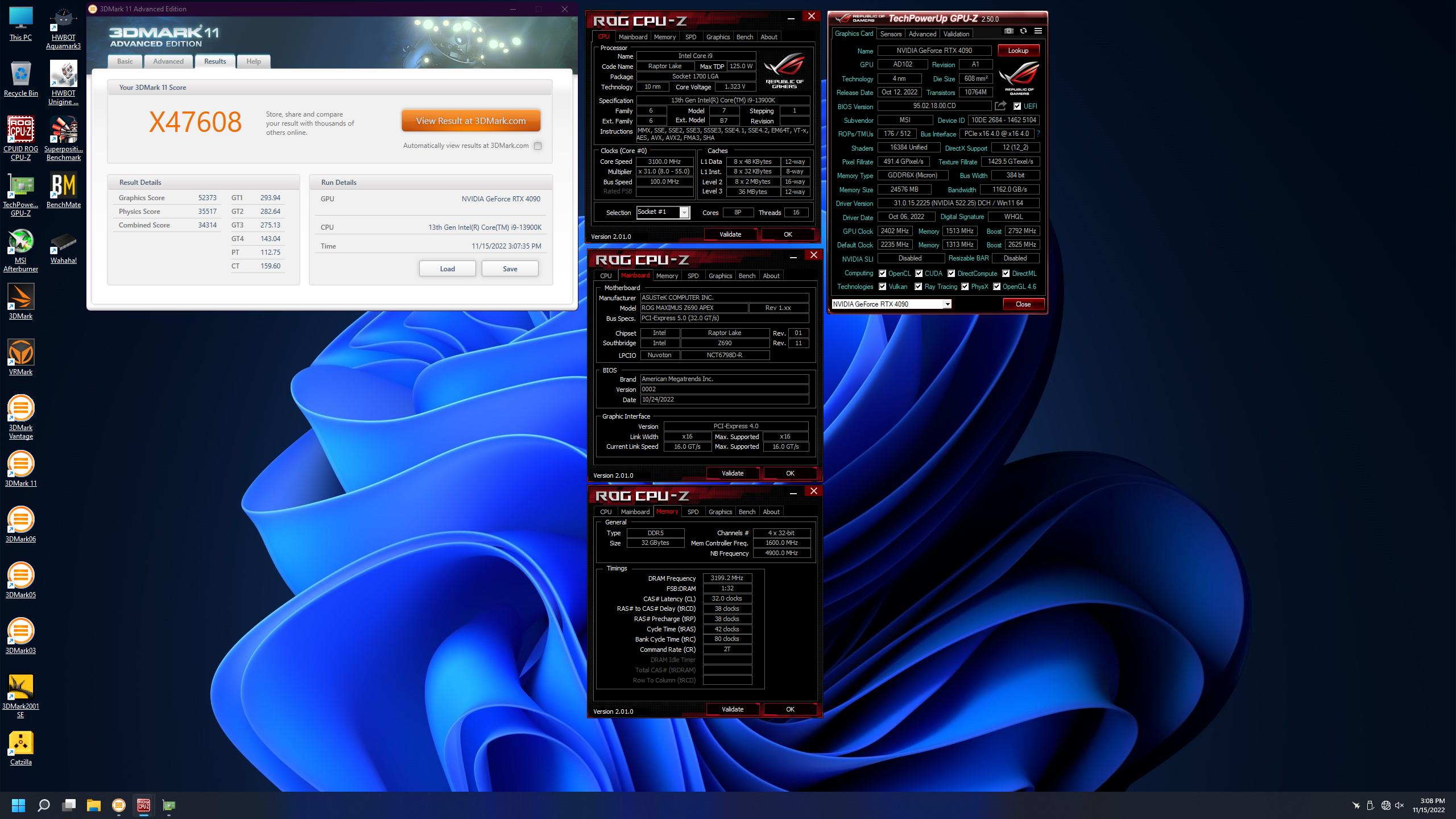Expand the GPU selector dropdown in GPU-Z
1456x819 pixels.
[x=947, y=304]
